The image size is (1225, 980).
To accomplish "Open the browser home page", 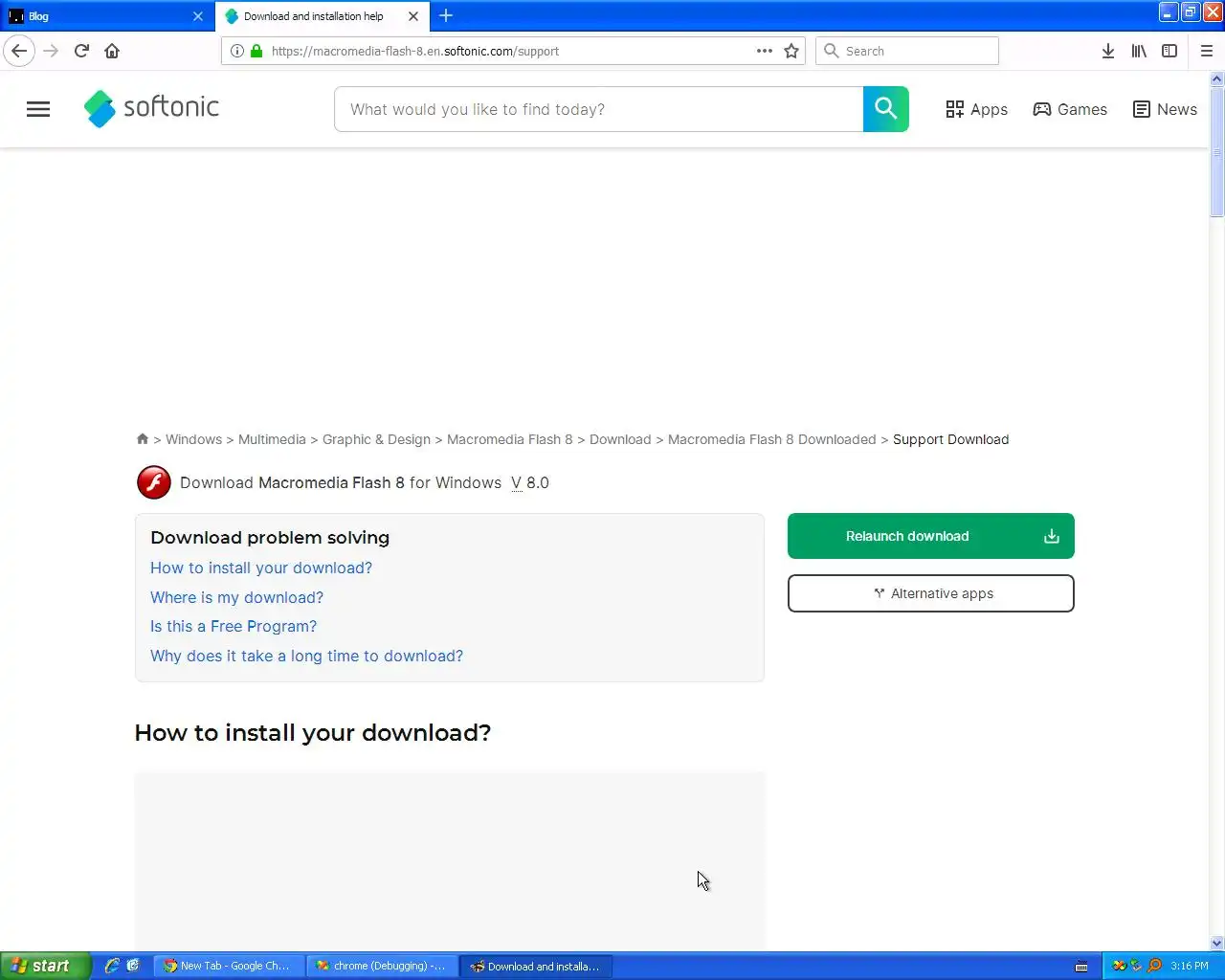I will 112,51.
